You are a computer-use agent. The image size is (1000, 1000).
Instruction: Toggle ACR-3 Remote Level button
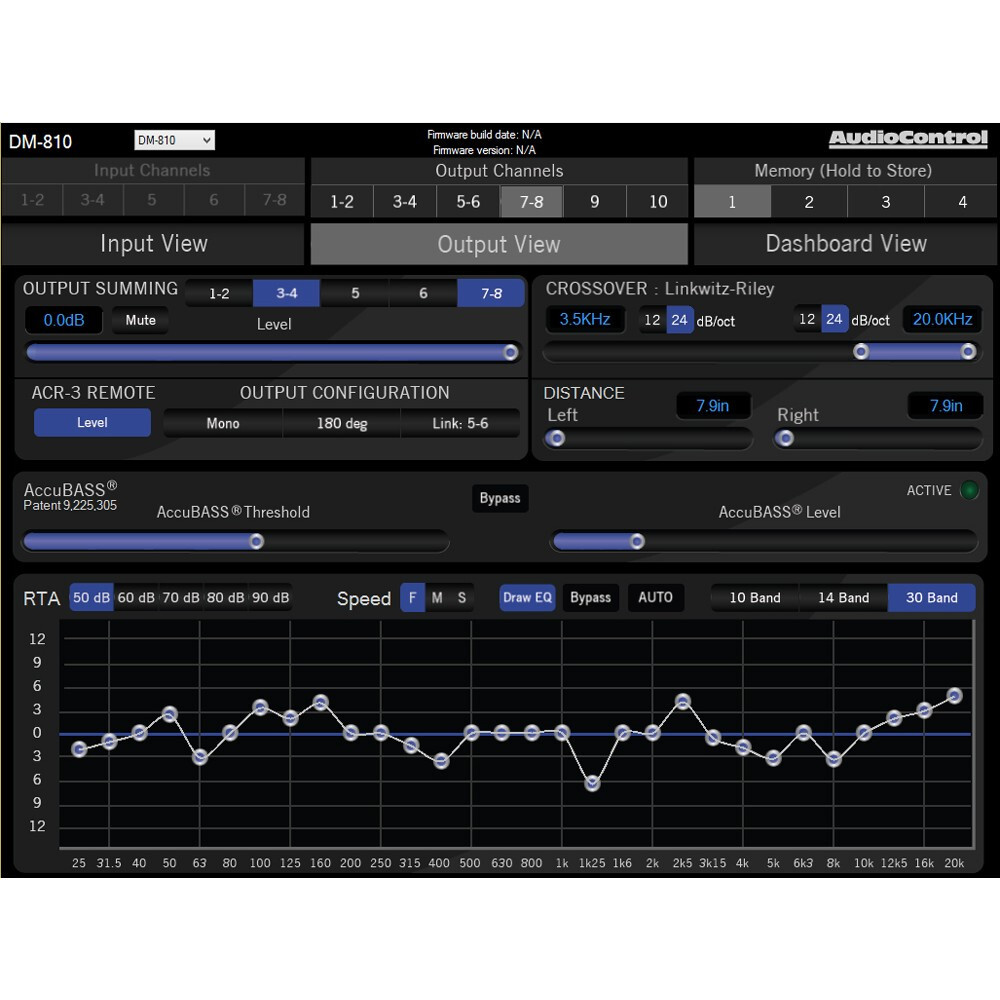[92, 423]
